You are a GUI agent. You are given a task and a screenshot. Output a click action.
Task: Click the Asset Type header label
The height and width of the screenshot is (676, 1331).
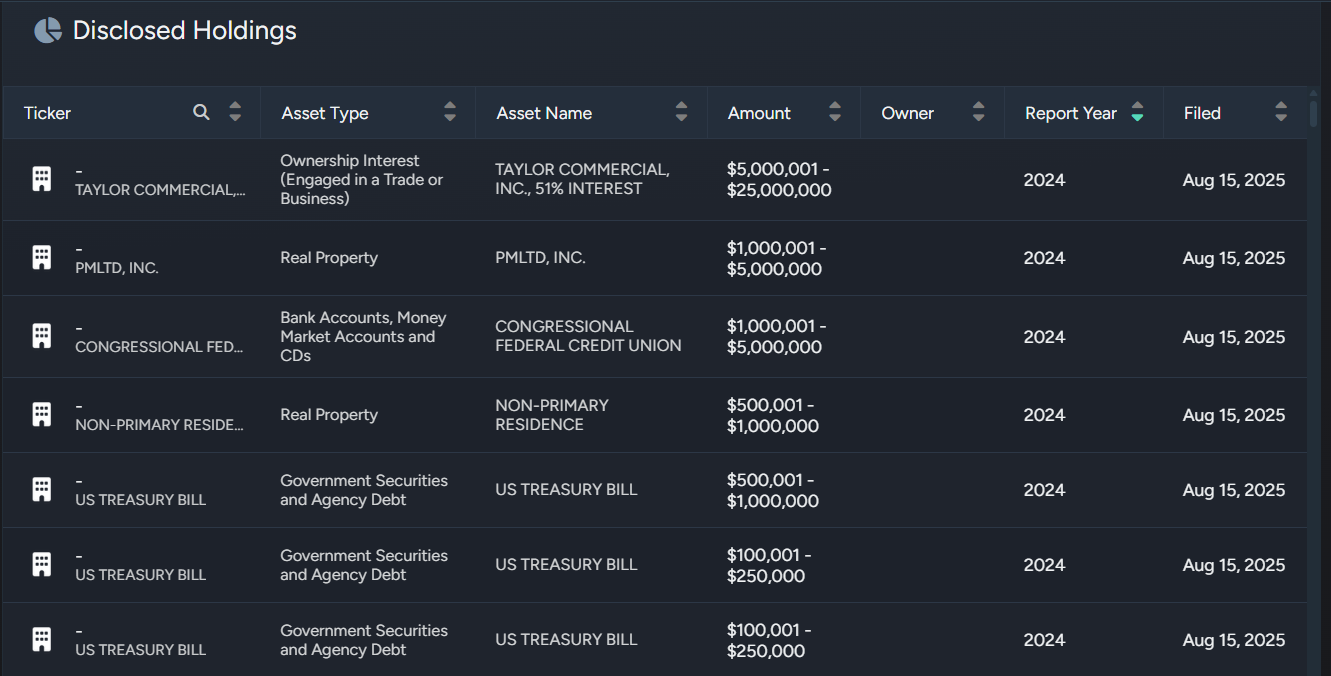point(325,113)
